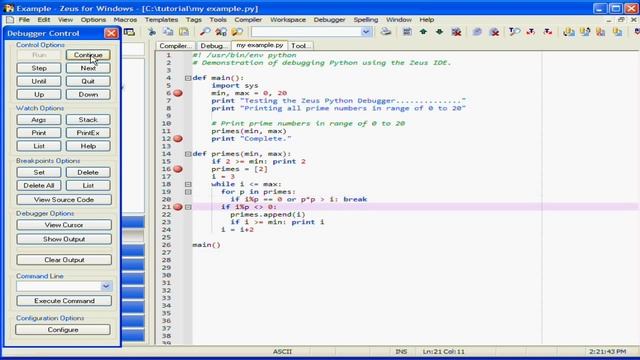Click the letter T with magnifier toolbar icon
The width and height of the screenshot is (640, 360).
[x=514, y=32]
